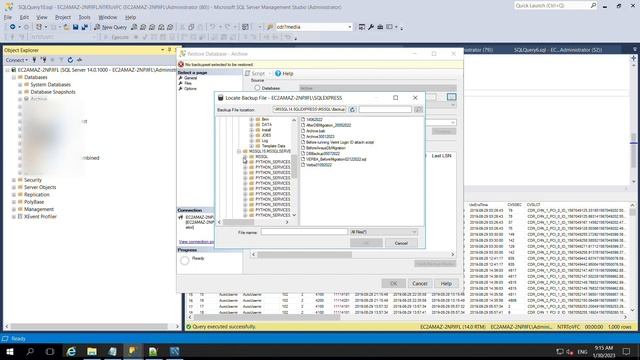Viewport: 640px width, 360px height.
Task: Expand System Databases in Object Explorer
Action: pyautogui.click(x=20, y=84)
